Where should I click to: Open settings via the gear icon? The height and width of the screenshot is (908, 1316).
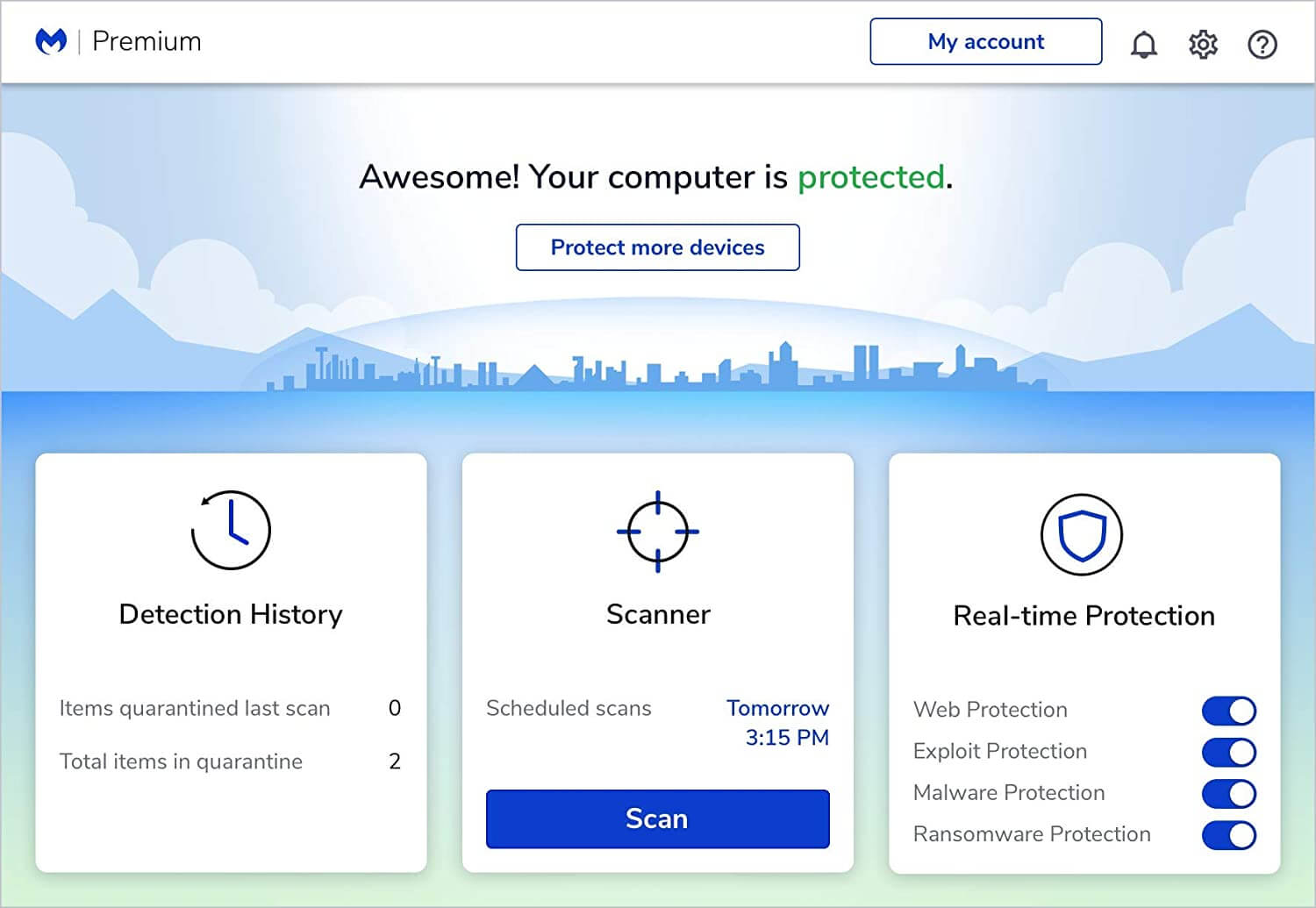(x=1203, y=44)
